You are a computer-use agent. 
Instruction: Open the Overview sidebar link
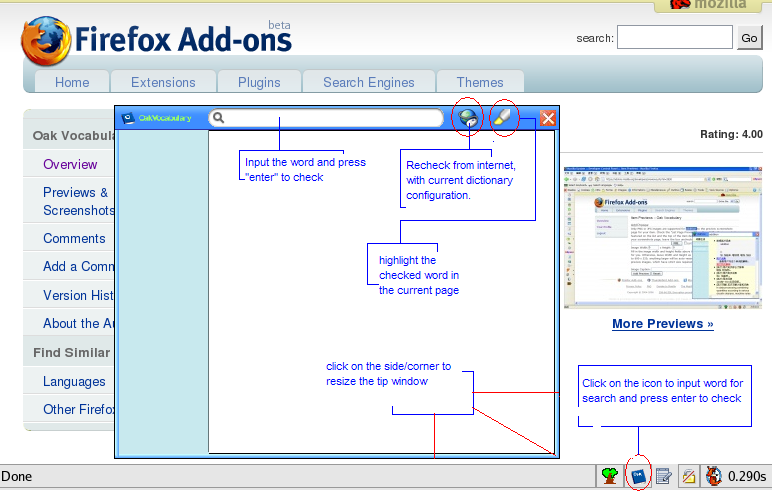70,164
